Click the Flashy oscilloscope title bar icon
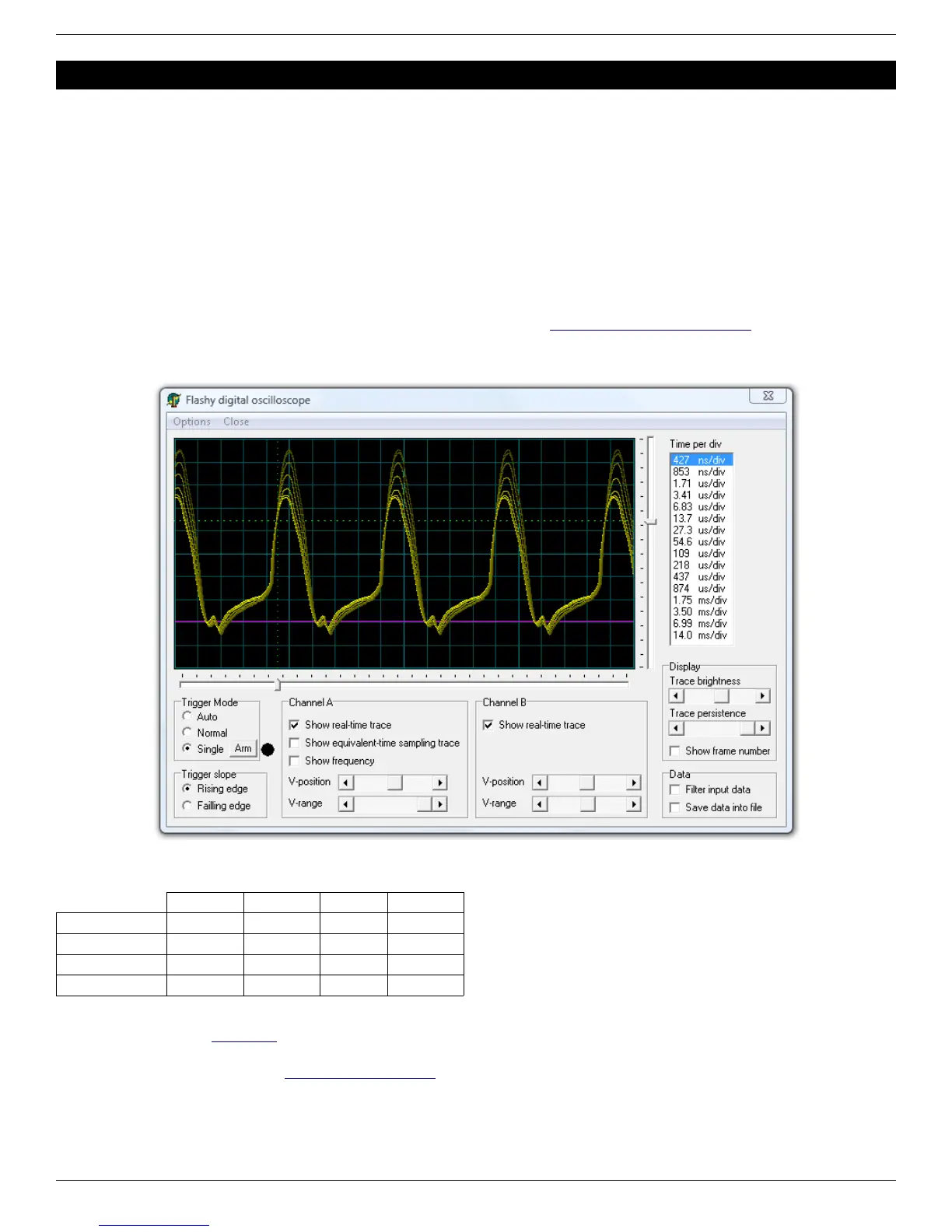The width and height of the screenshot is (952, 1232). click(174, 400)
